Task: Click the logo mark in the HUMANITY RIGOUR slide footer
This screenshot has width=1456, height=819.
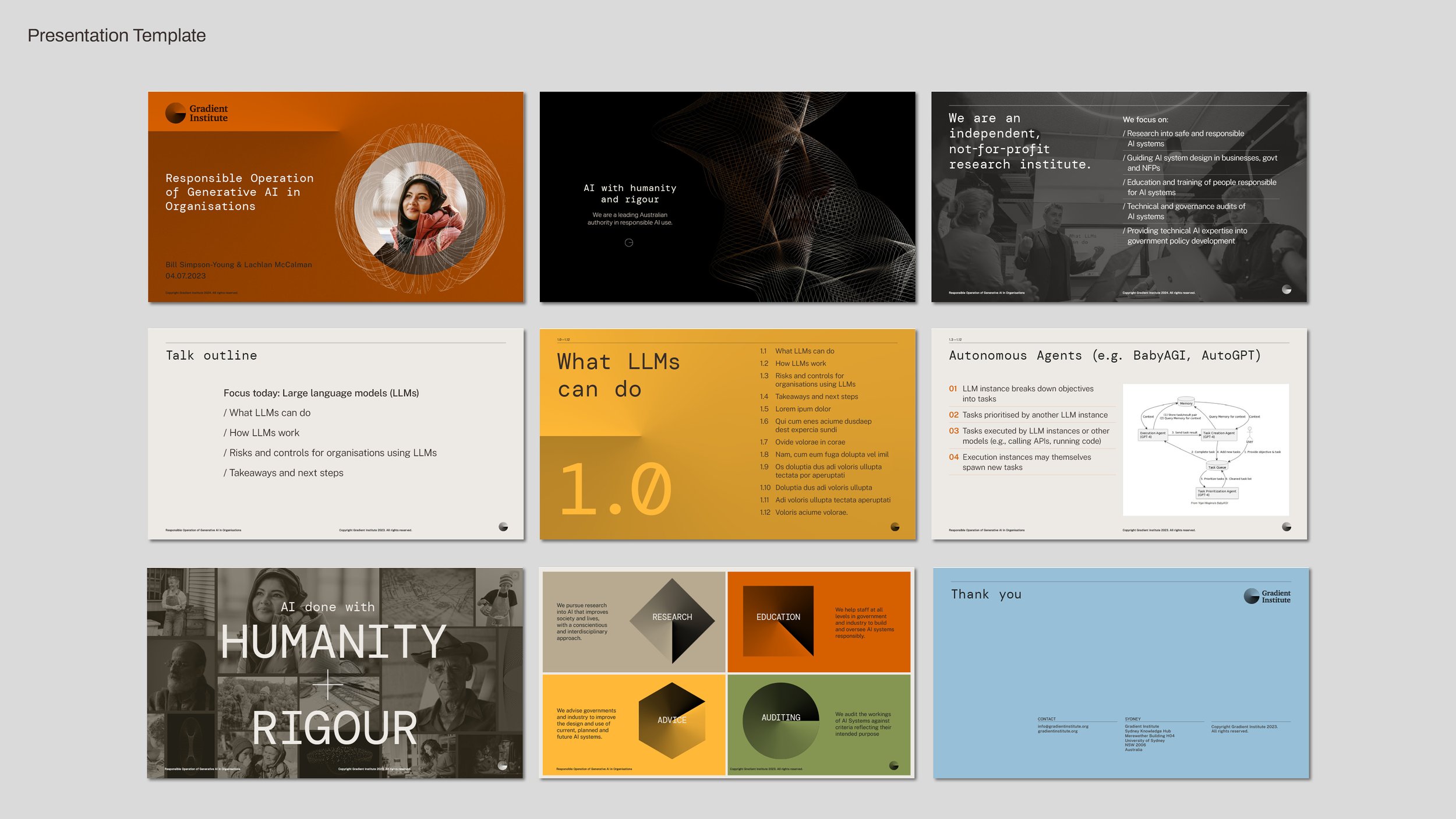Action: tap(504, 767)
